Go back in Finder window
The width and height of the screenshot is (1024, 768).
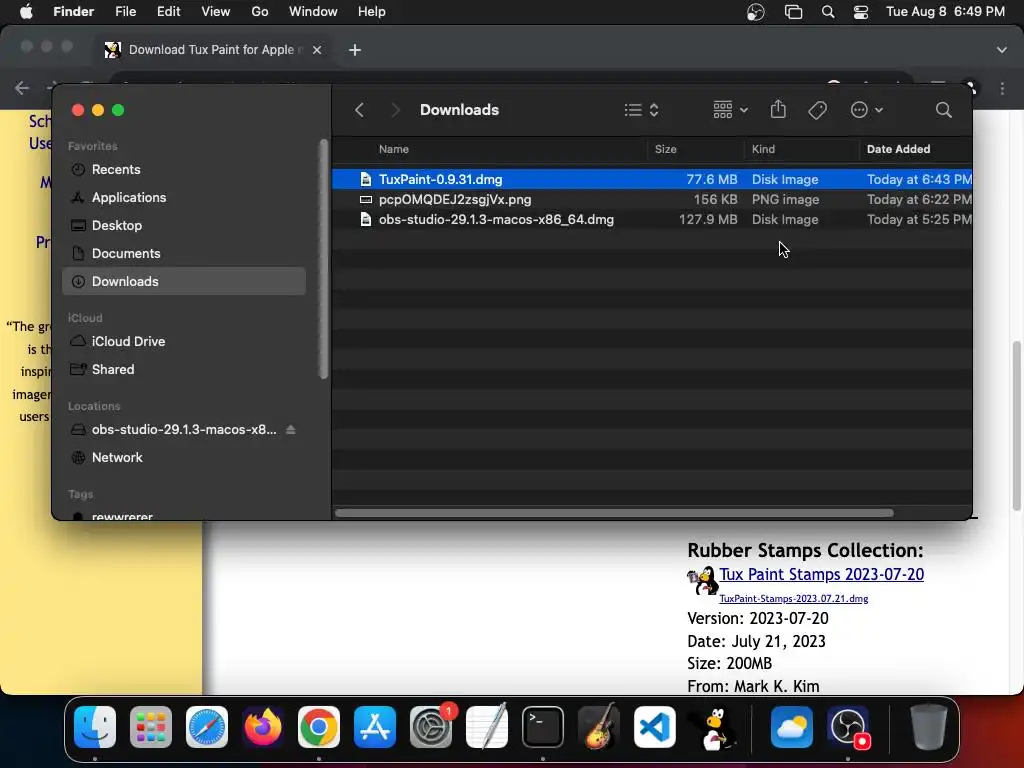click(359, 110)
